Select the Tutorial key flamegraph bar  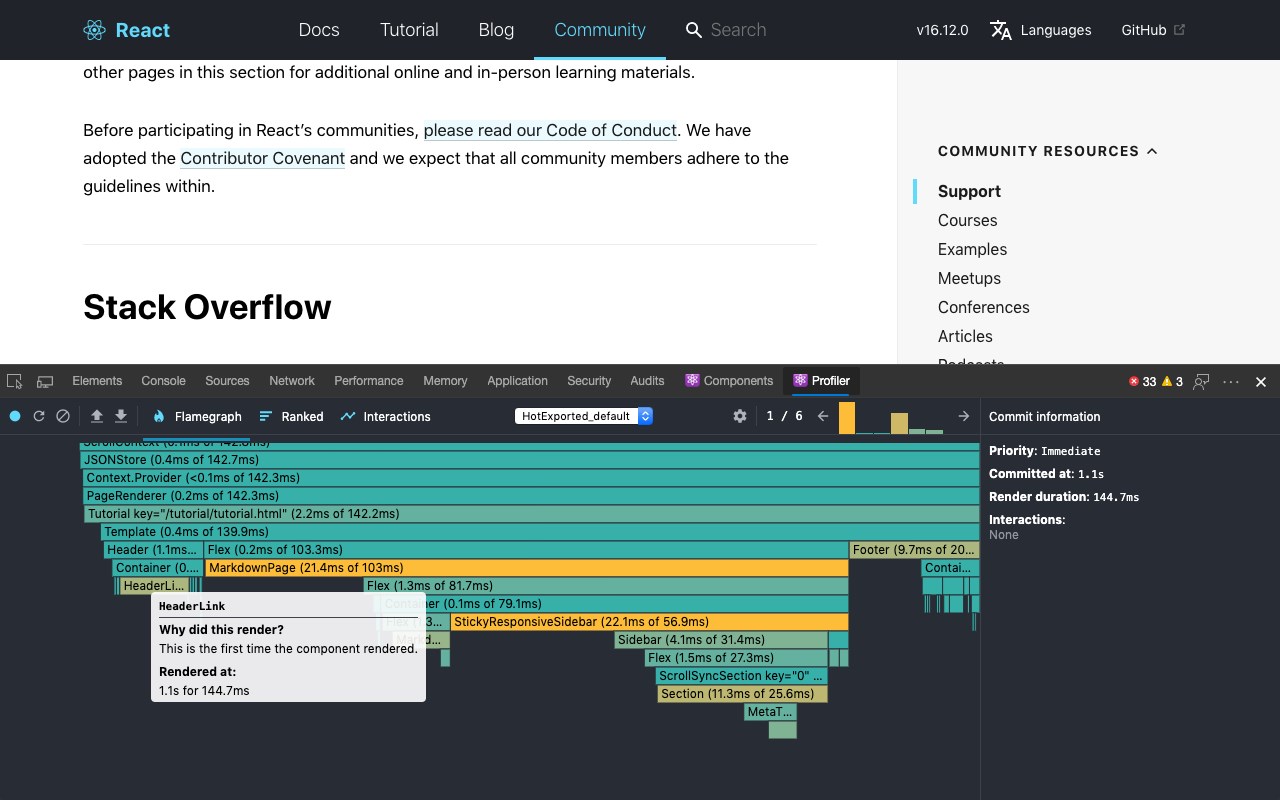[x=532, y=514]
